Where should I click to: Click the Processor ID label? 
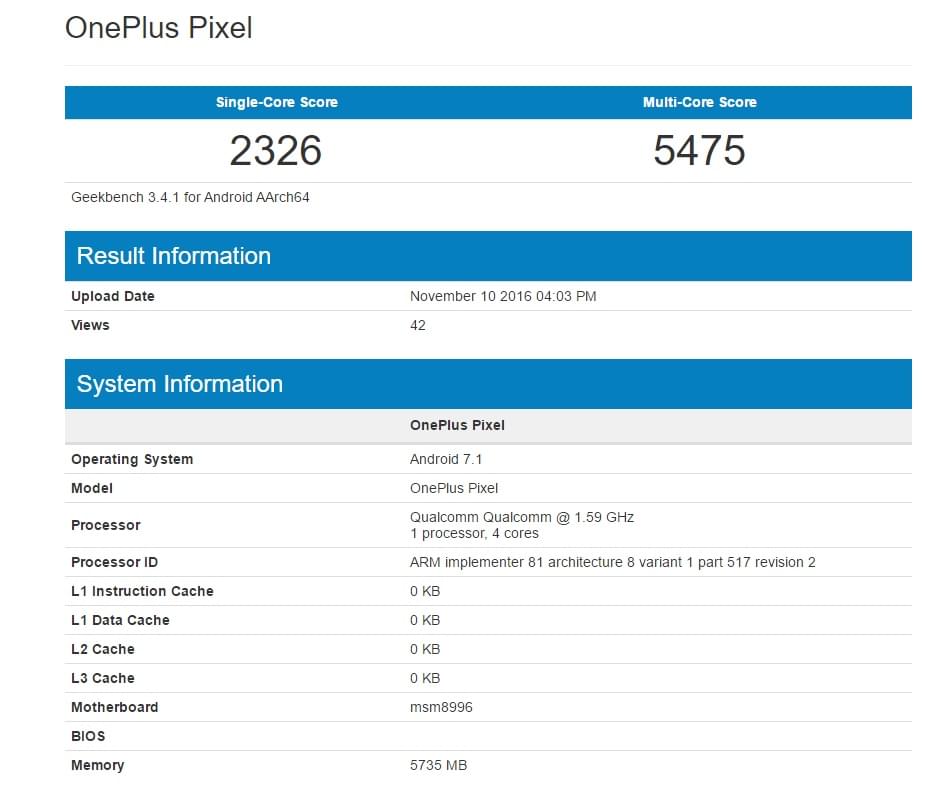pyautogui.click(x=114, y=562)
